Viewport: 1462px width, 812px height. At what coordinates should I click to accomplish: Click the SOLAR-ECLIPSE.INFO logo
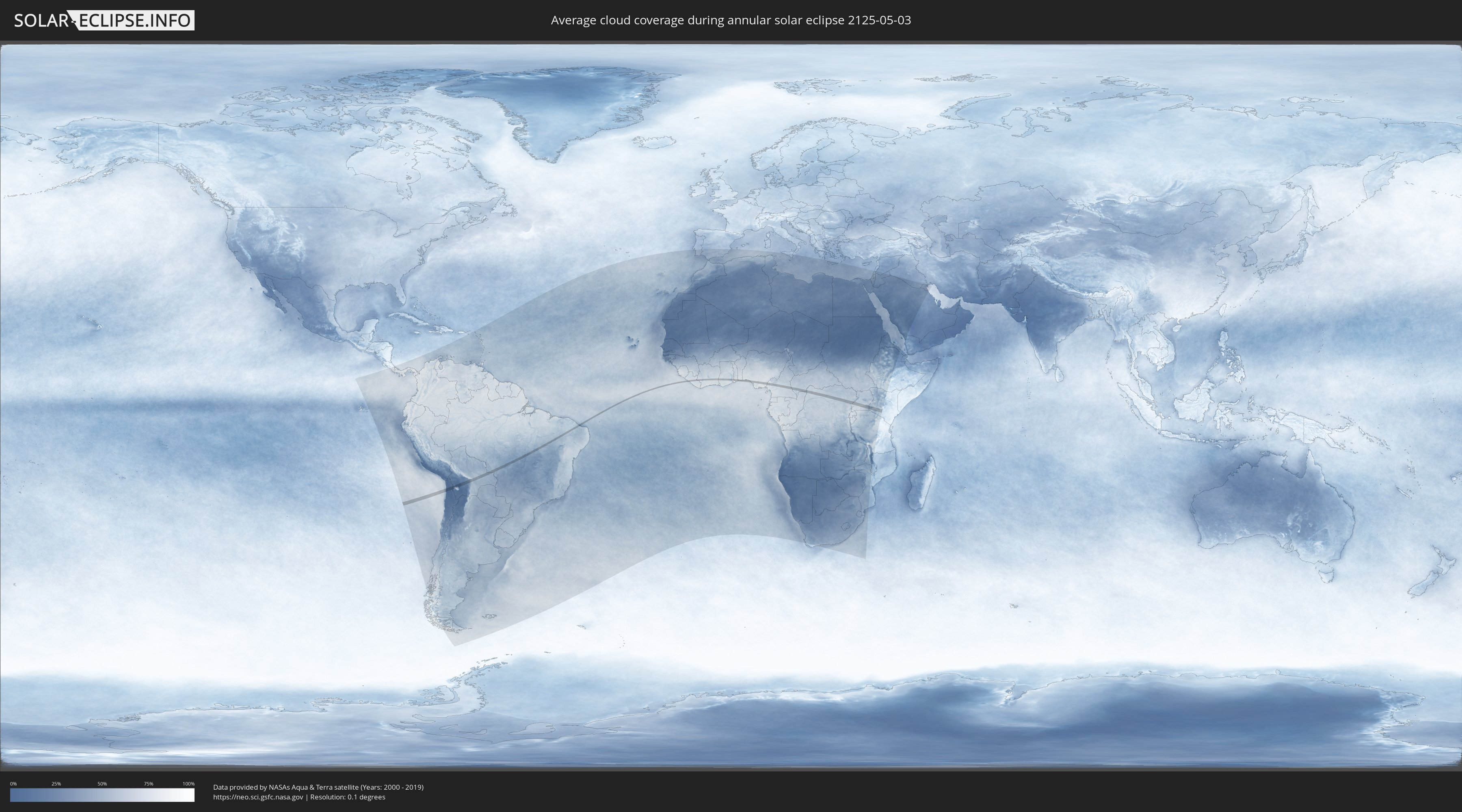[104, 20]
